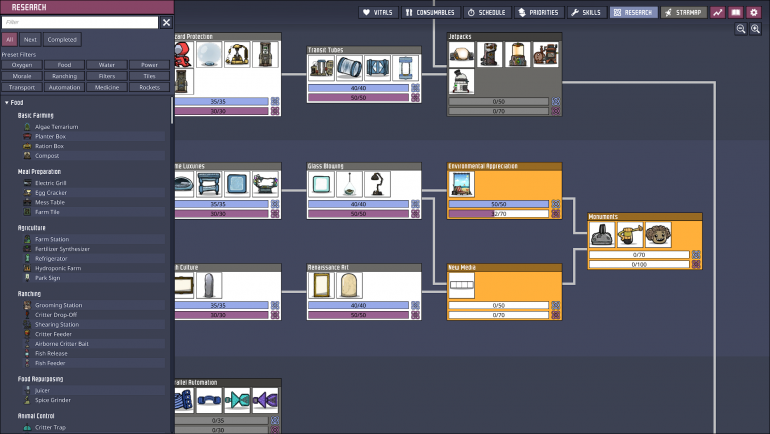Screen dimensions: 770x434
Task: Apply the Oxygen preset filter
Action: tap(22, 65)
